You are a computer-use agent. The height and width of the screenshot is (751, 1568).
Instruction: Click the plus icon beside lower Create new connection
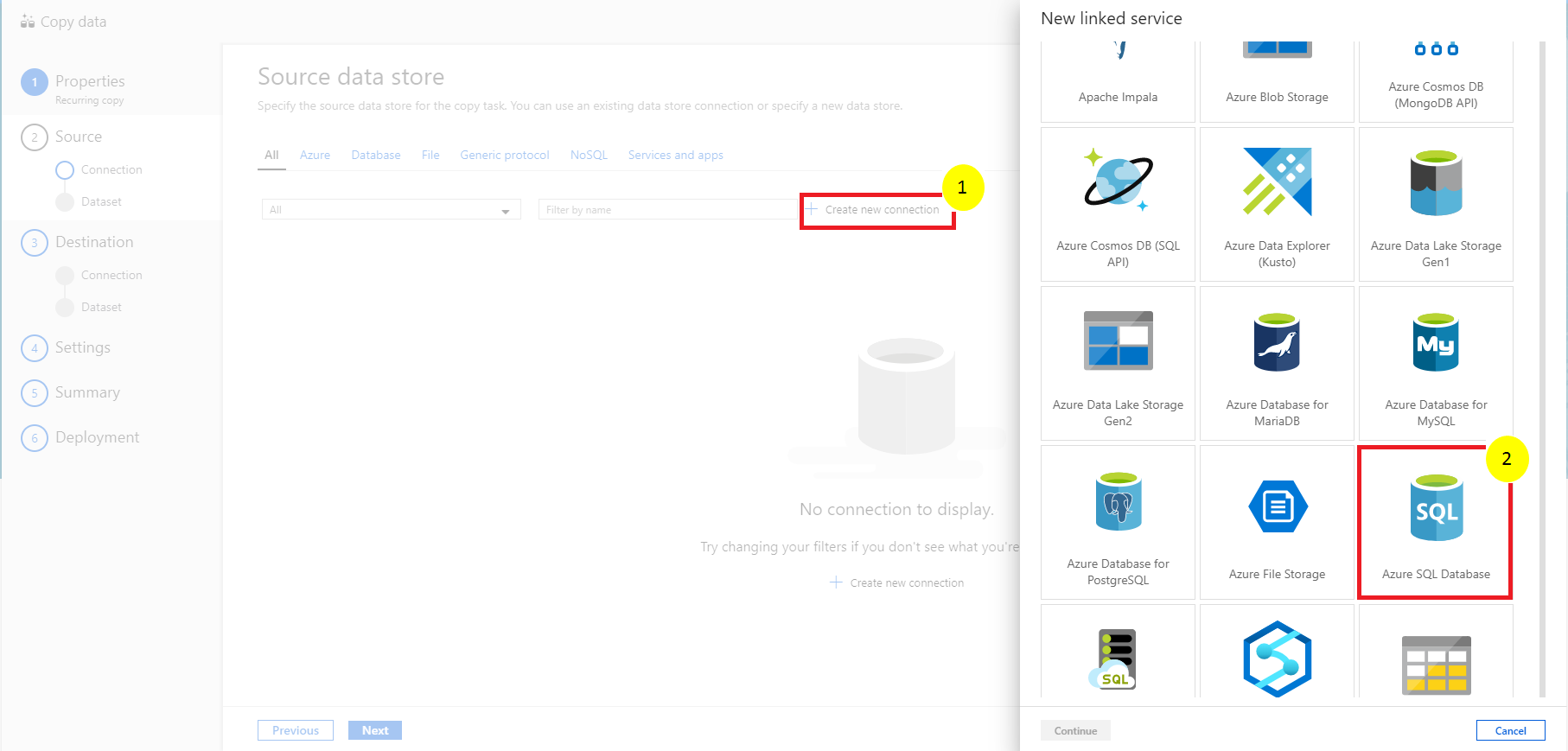click(x=836, y=582)
